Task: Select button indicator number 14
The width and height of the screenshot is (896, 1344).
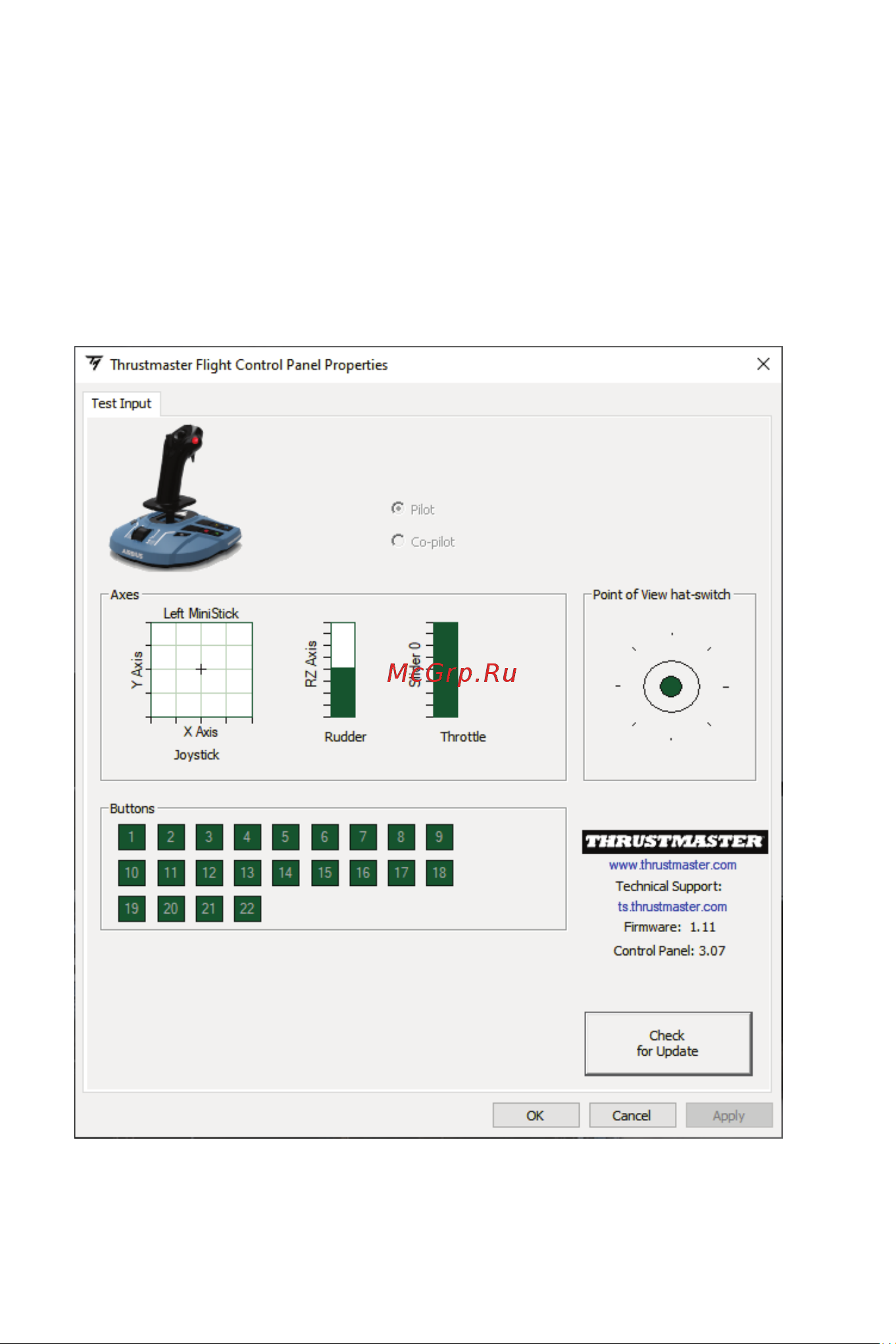Action: click(286, 873)
